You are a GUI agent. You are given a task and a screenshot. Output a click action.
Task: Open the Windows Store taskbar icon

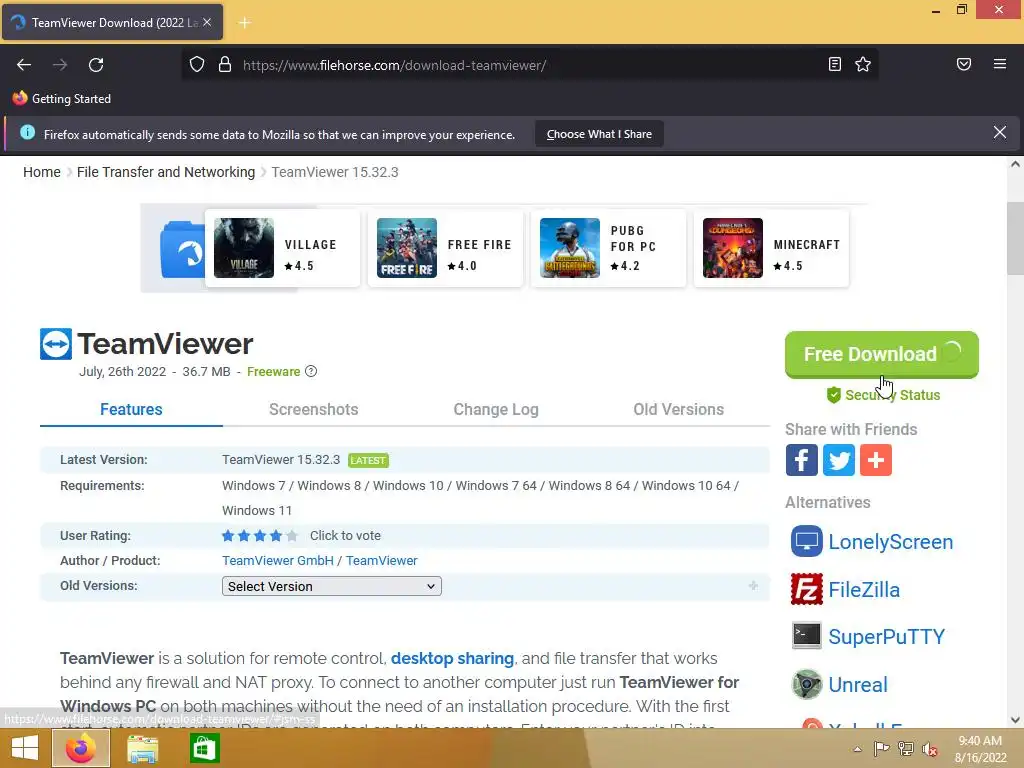(x=204, y=748)
